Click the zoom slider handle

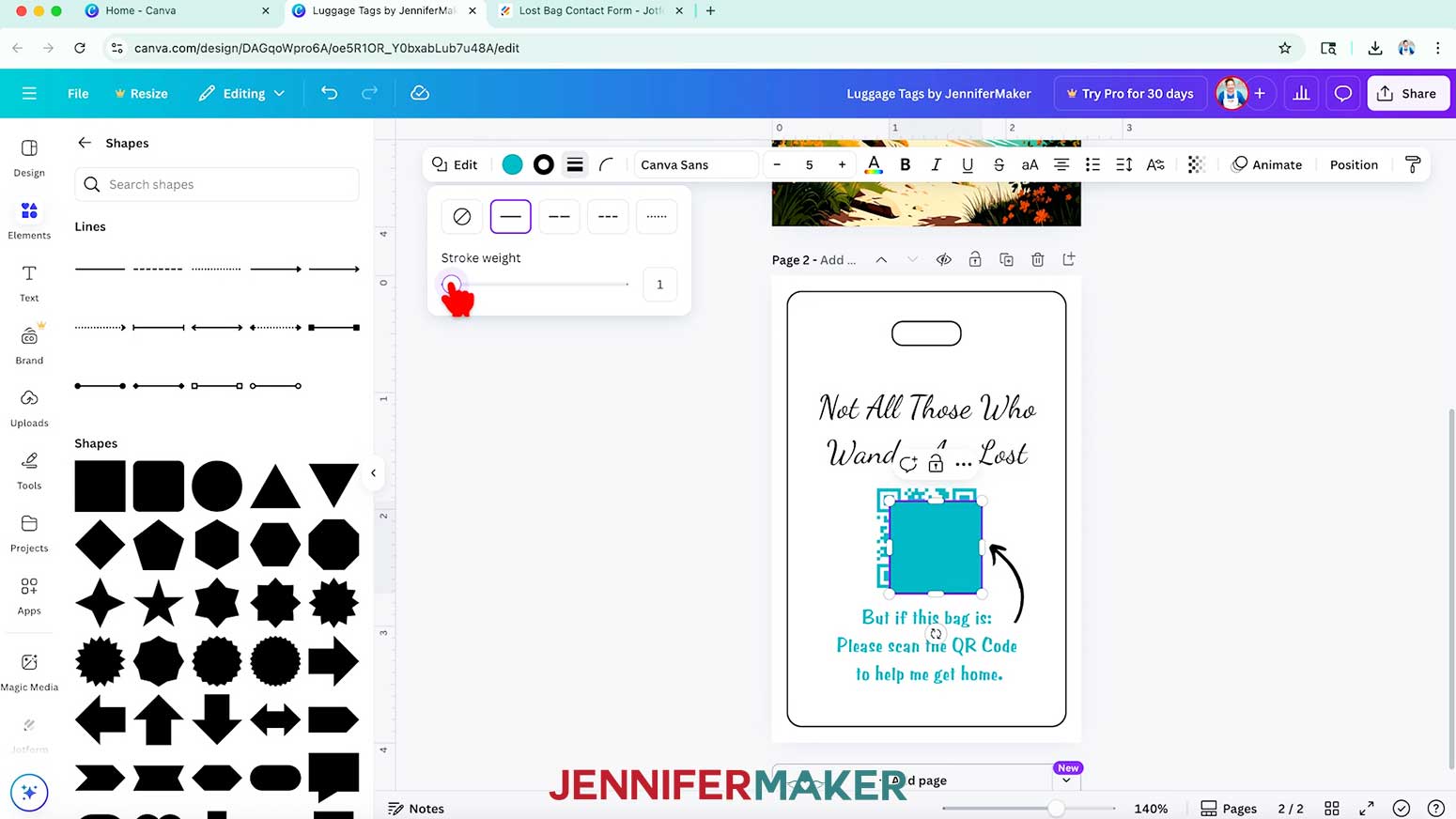click(x=1056, y=808)
